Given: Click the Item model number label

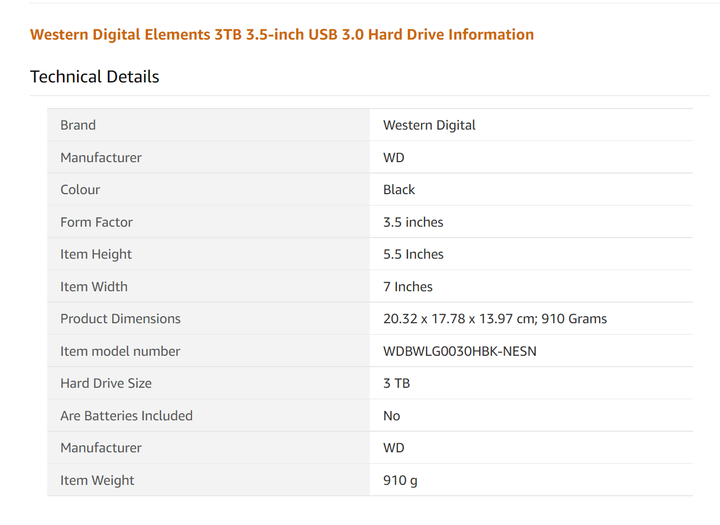Looking at the screenshot, I should (x=120, y=351).
